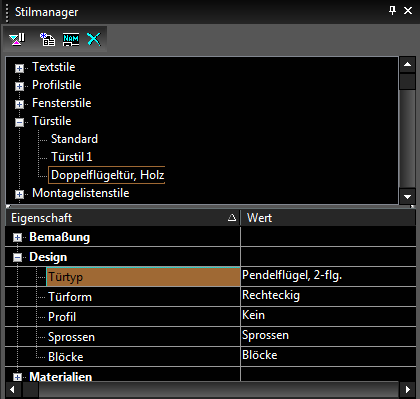Click the Rechteckig value for Türform

pos(328,296)
